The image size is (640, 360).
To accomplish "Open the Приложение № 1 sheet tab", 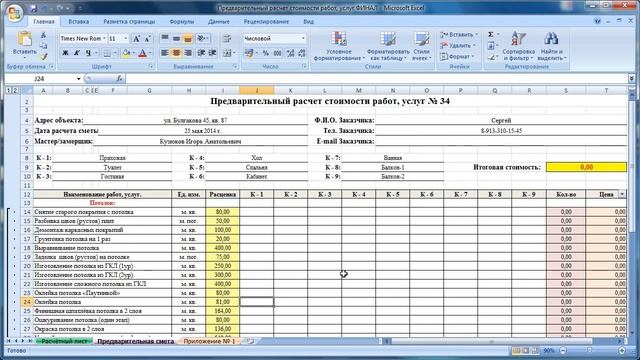I will click(x=209, y=341).
